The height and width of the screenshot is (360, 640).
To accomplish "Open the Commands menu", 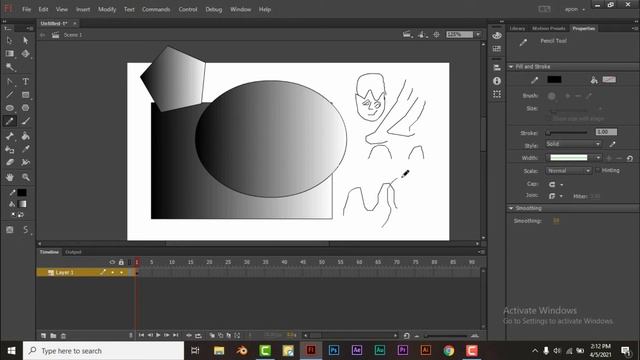I will click(156, 9).
